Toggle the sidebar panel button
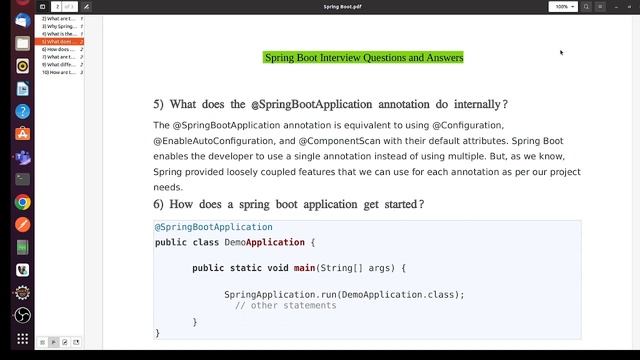The height and width of the screenshot is (360, 640). pos(42,7)
